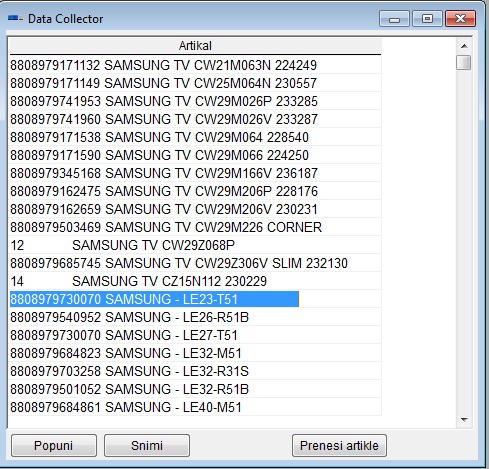
Task: Click the Artikal column header
Action: click(x=195, y=46)
